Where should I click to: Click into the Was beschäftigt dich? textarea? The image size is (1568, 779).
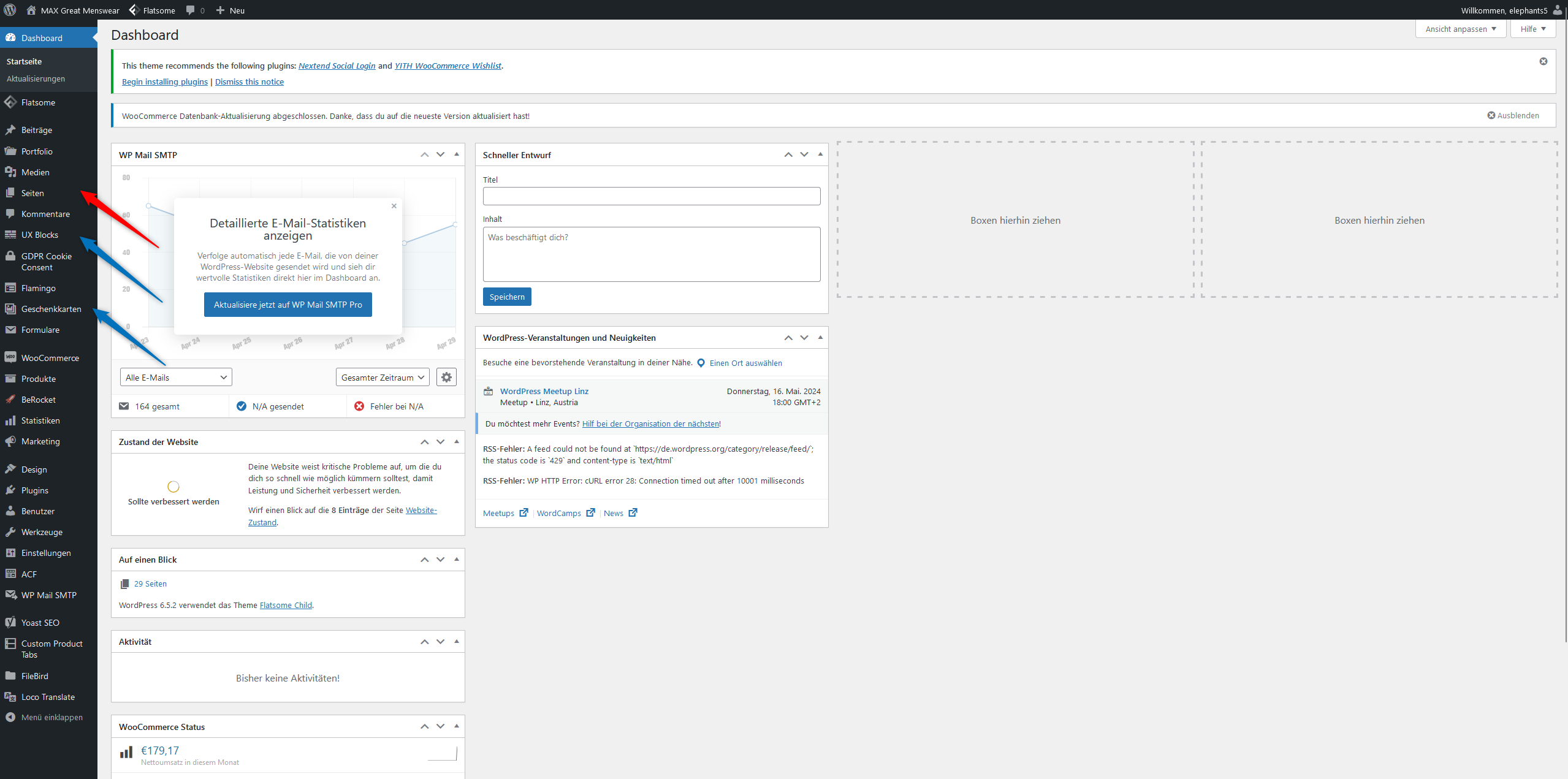tap(652, 254)
